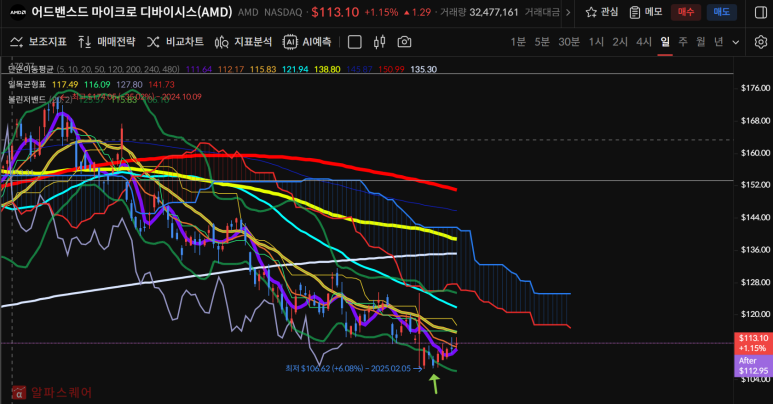
Task: Select the 년 yearly interval
Action: (x=718, y=42)
